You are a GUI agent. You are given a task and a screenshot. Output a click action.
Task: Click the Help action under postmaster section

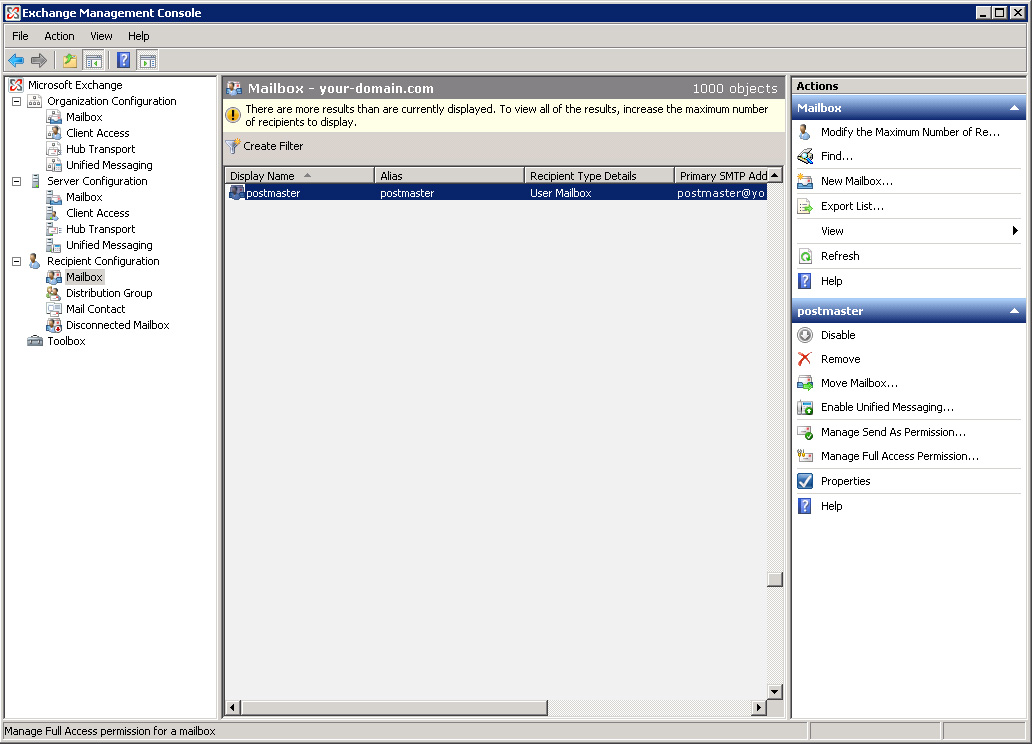(x=831, y=506)
